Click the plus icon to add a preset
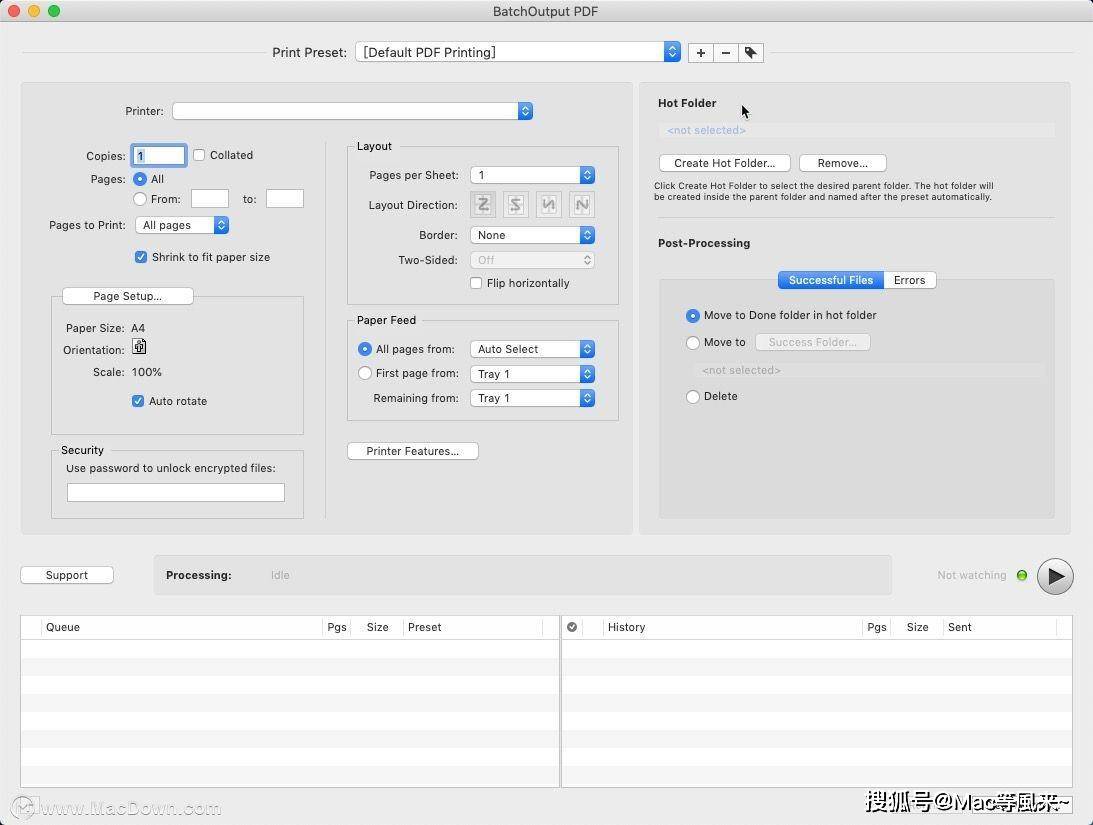Image resolution: width=1093 pixels, height=825 pixels. pos(701,53)
